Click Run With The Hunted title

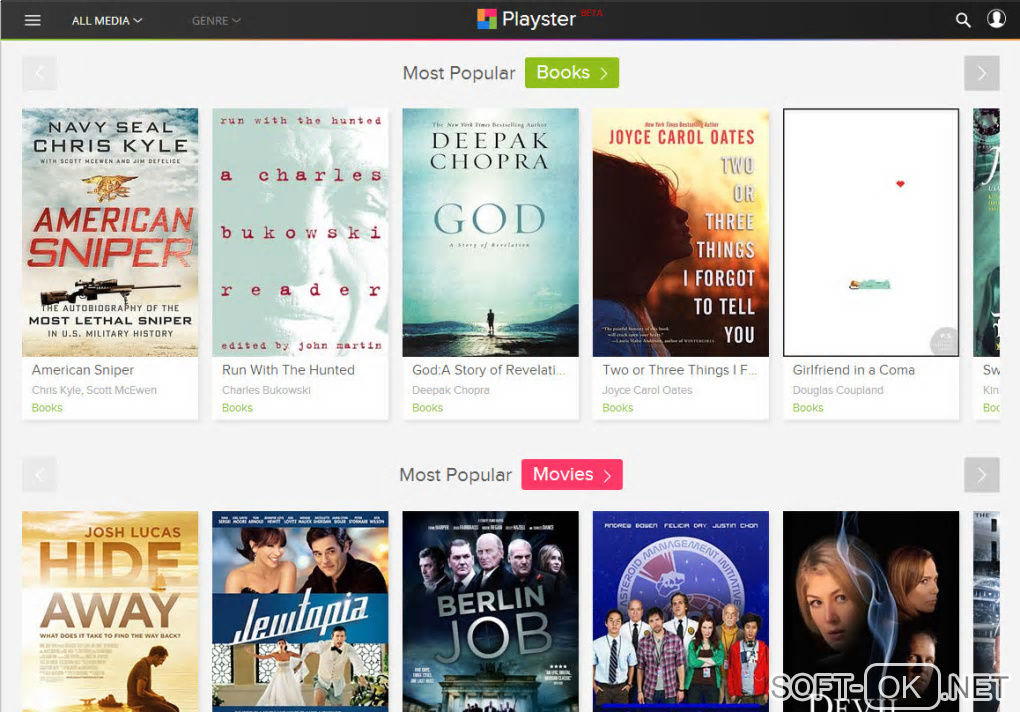288,370
